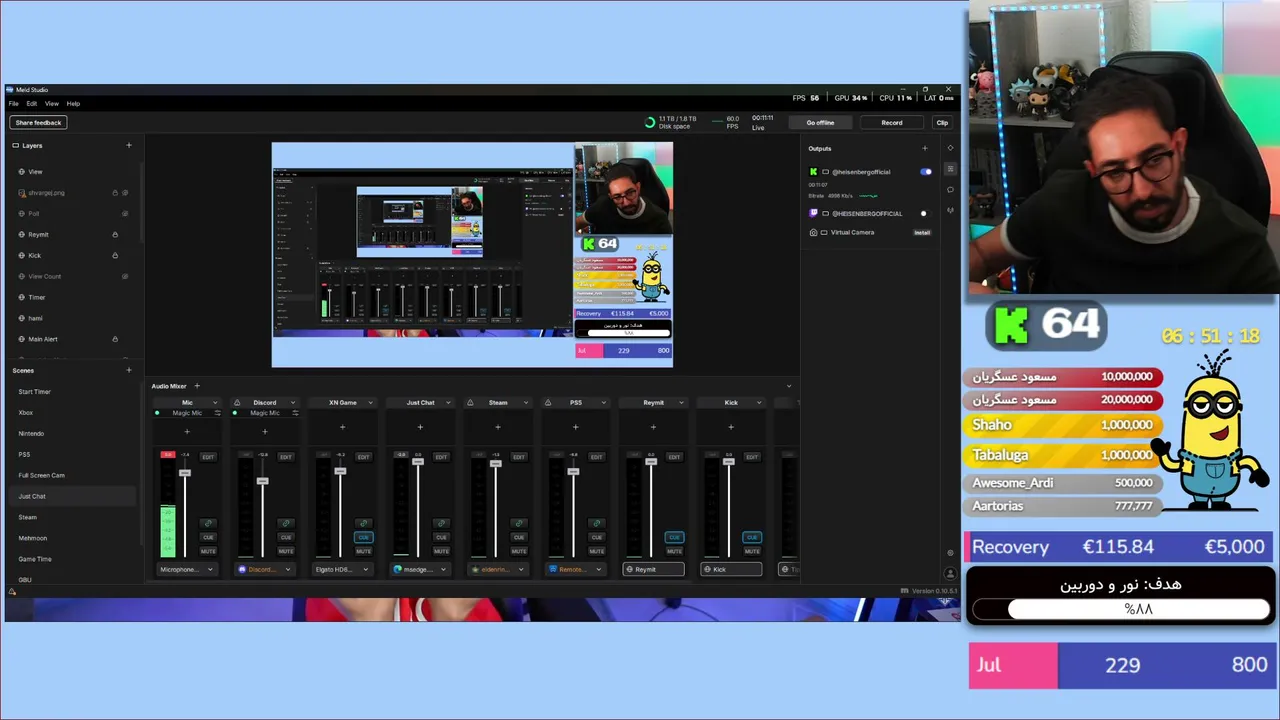Mute the Mic channel
The height and width of the screenshot is (720, 1280).
coord(208,551)
